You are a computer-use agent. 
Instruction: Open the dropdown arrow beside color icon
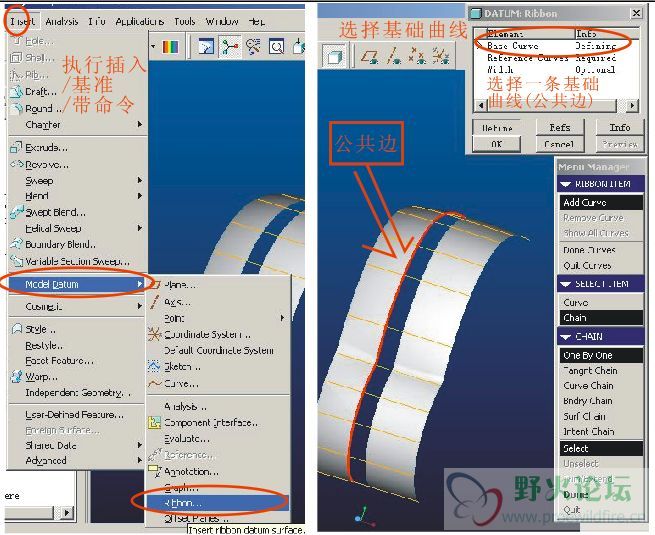click(153, 46)
